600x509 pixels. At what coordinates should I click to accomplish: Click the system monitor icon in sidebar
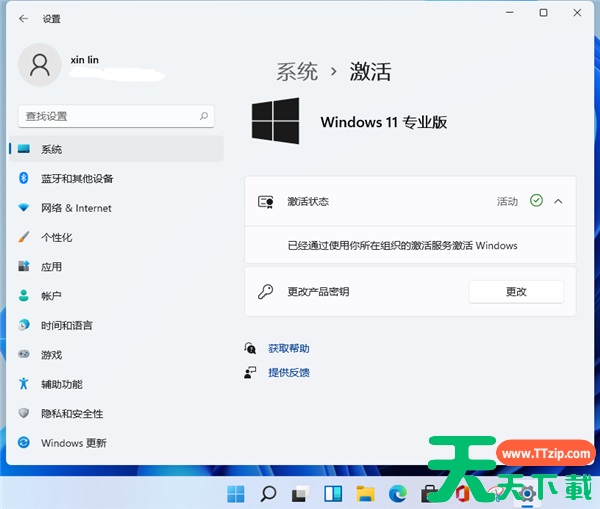click(24, 148)
